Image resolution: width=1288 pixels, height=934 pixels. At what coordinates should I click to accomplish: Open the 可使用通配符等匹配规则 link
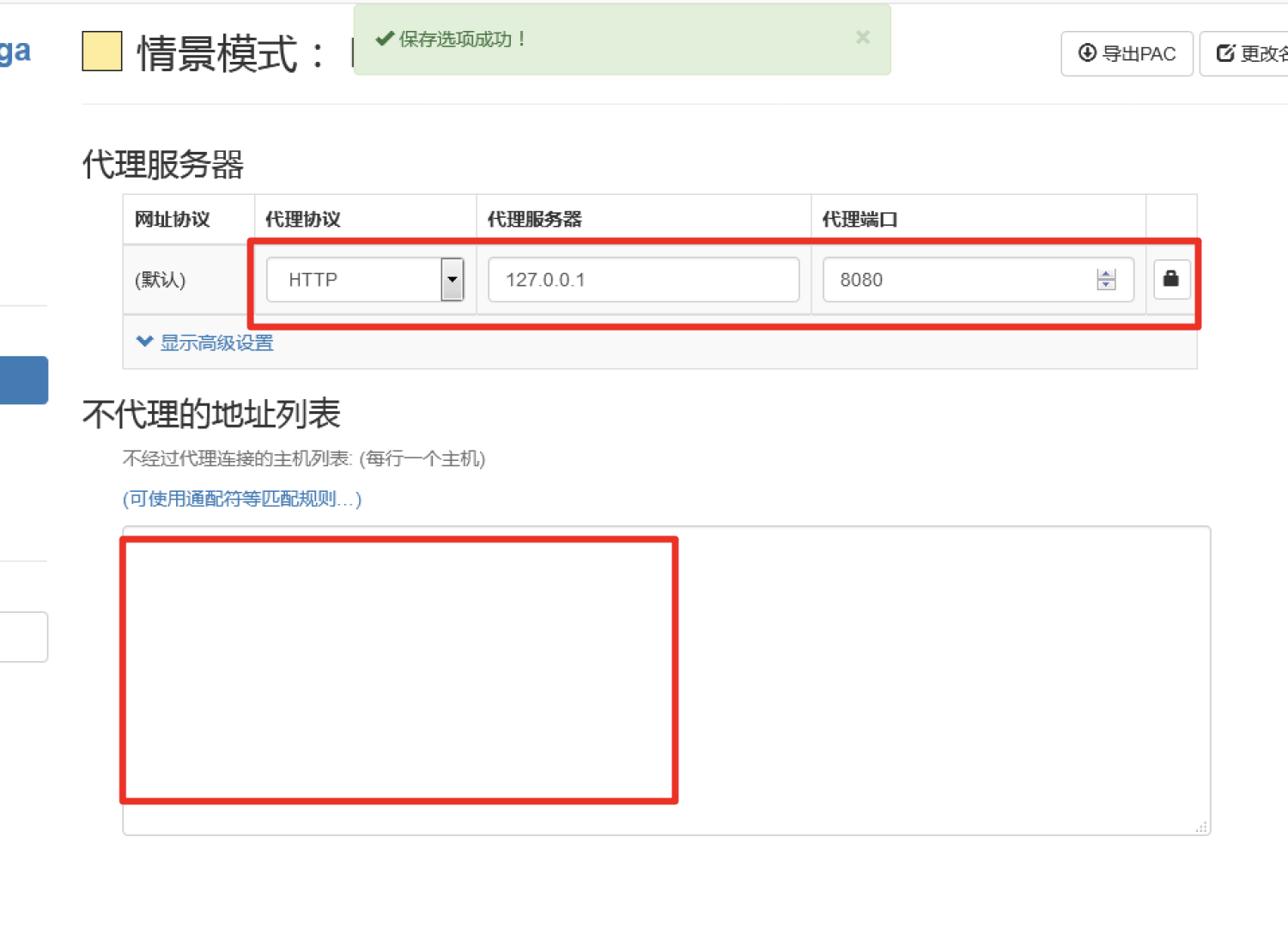point(242,499)
